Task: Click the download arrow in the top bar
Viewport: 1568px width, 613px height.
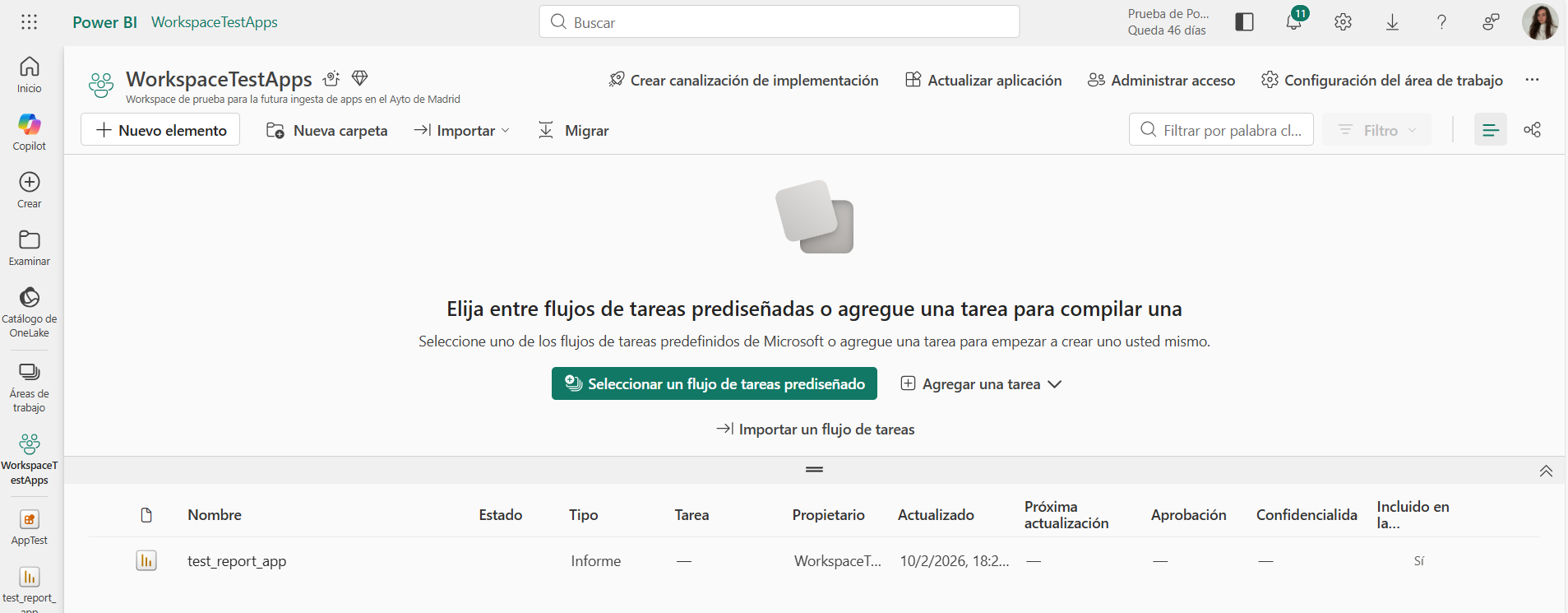Action: 1392,22
